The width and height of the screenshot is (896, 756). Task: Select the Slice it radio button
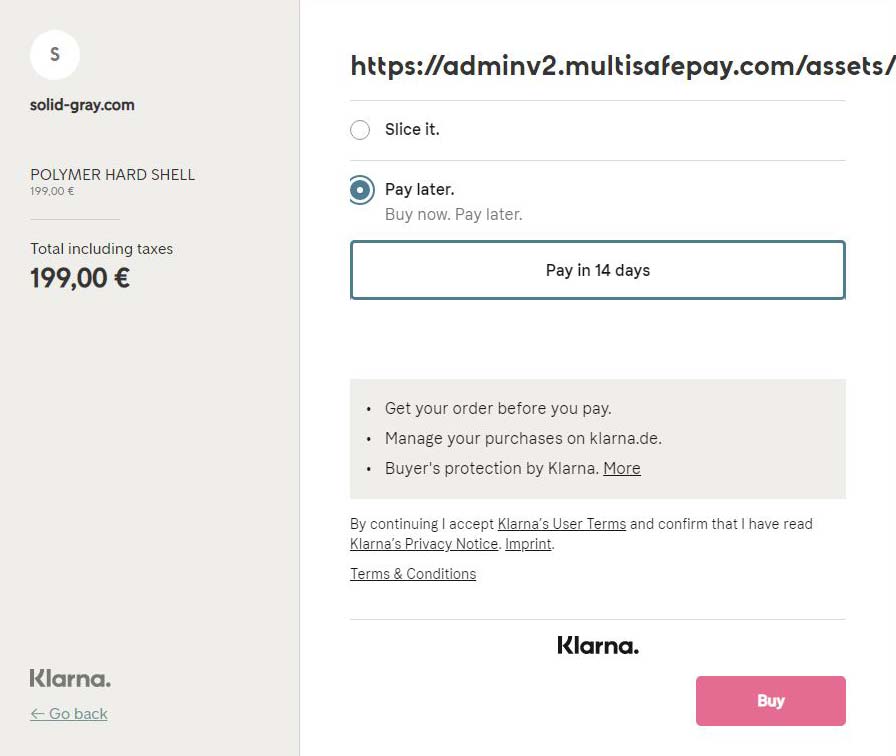click(360, 130)
